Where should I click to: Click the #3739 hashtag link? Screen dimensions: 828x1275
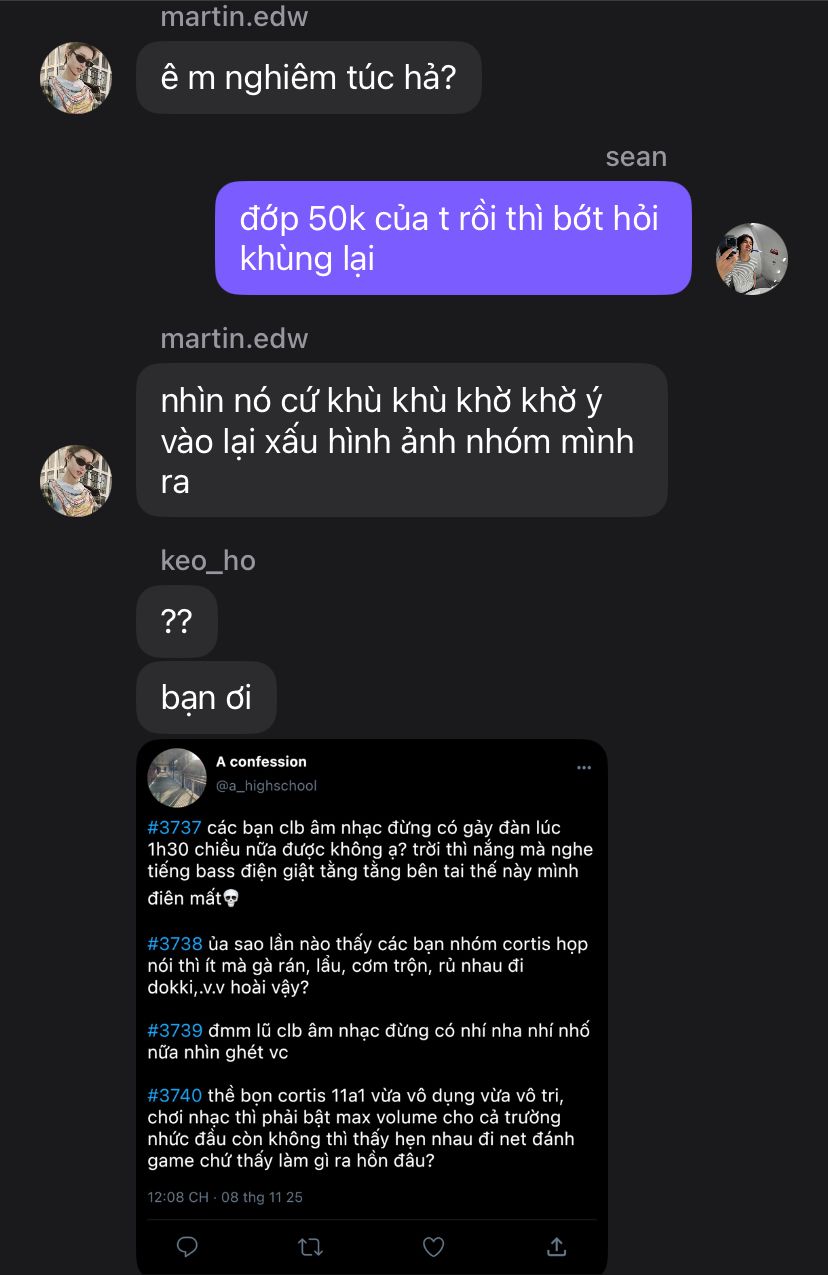[174, 1030]
